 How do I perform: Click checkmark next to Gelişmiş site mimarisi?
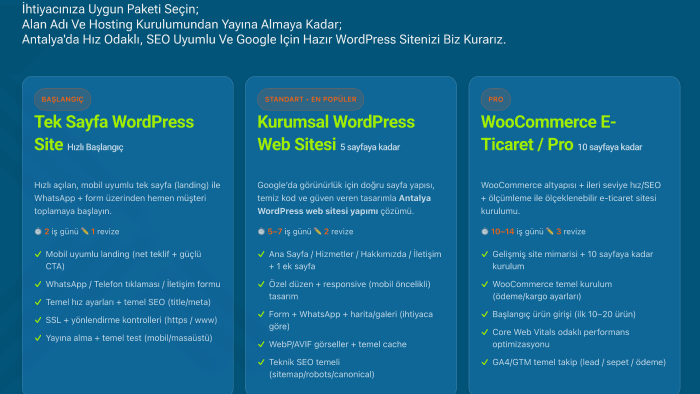[x=484, y=254]
